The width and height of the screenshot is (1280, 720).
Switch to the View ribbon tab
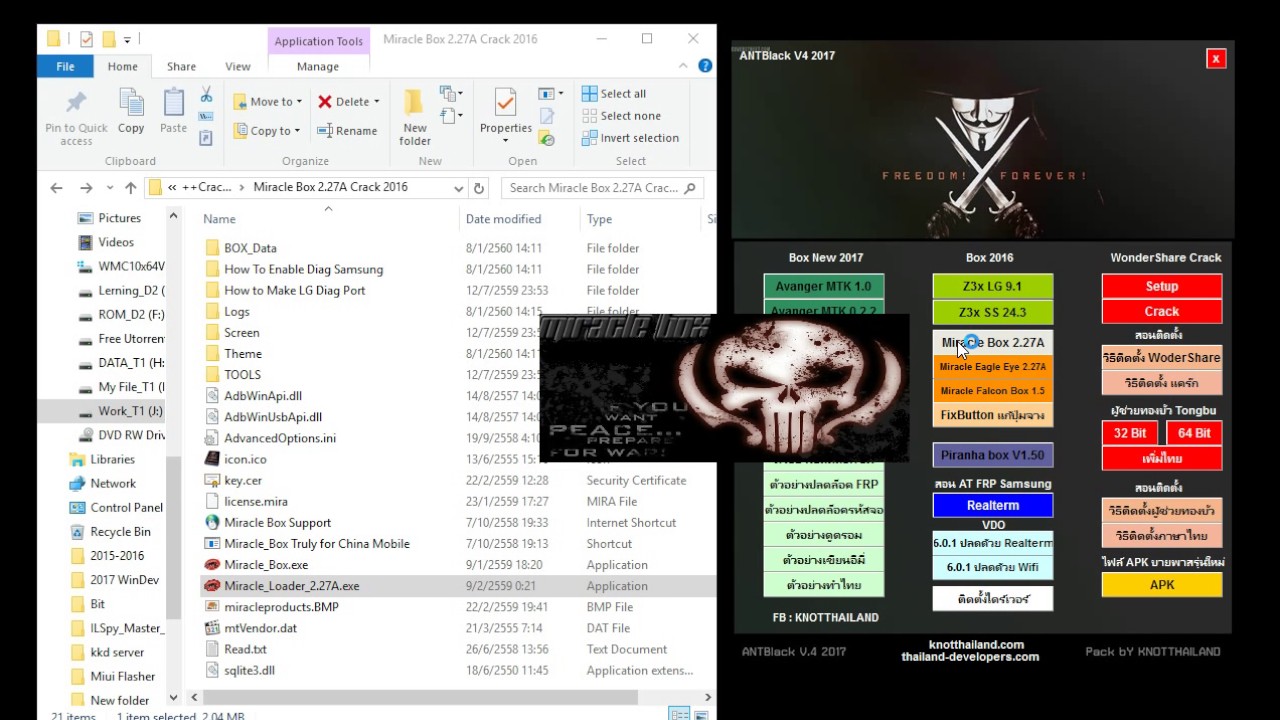click(x=238, y=66)
